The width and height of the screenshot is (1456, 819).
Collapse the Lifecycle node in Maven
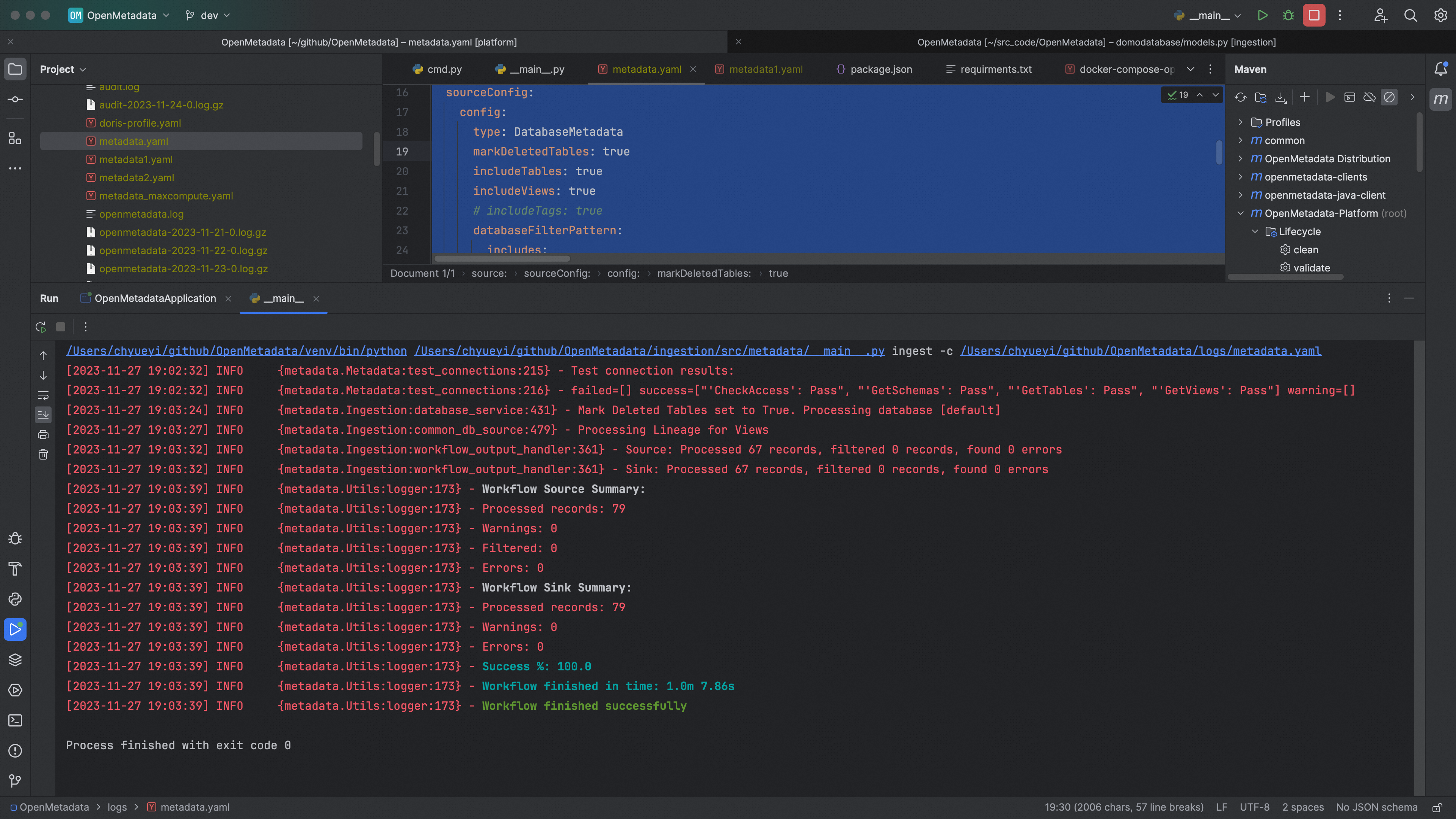(x=1255, y=231)
